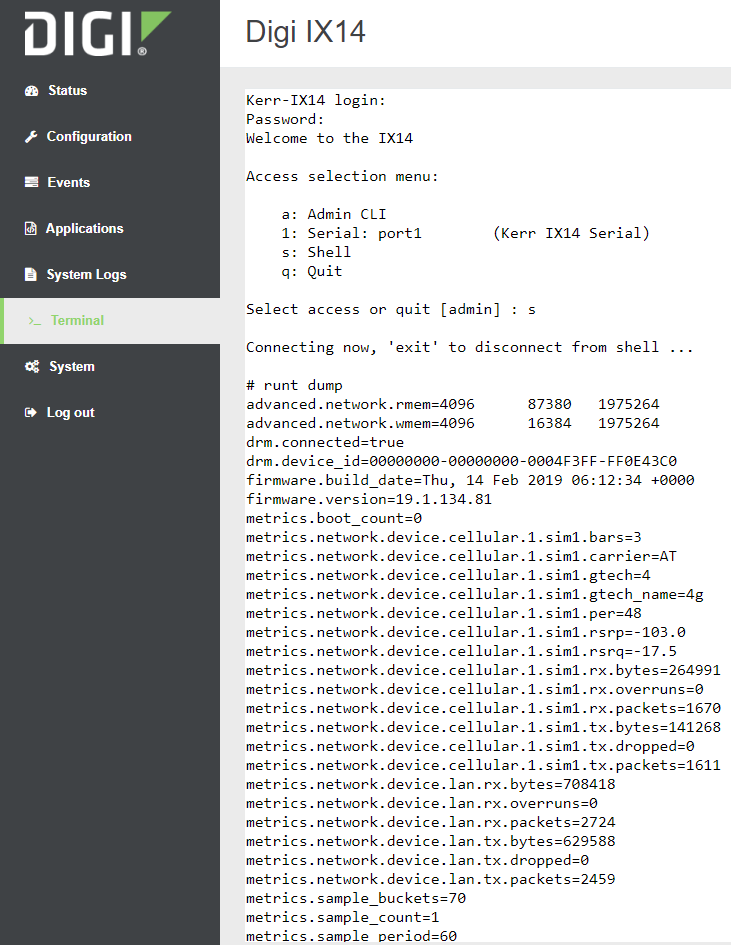Click the sim1.tx.packets=1611 line
The image size is (731, 945).
[x=483, y=765]
